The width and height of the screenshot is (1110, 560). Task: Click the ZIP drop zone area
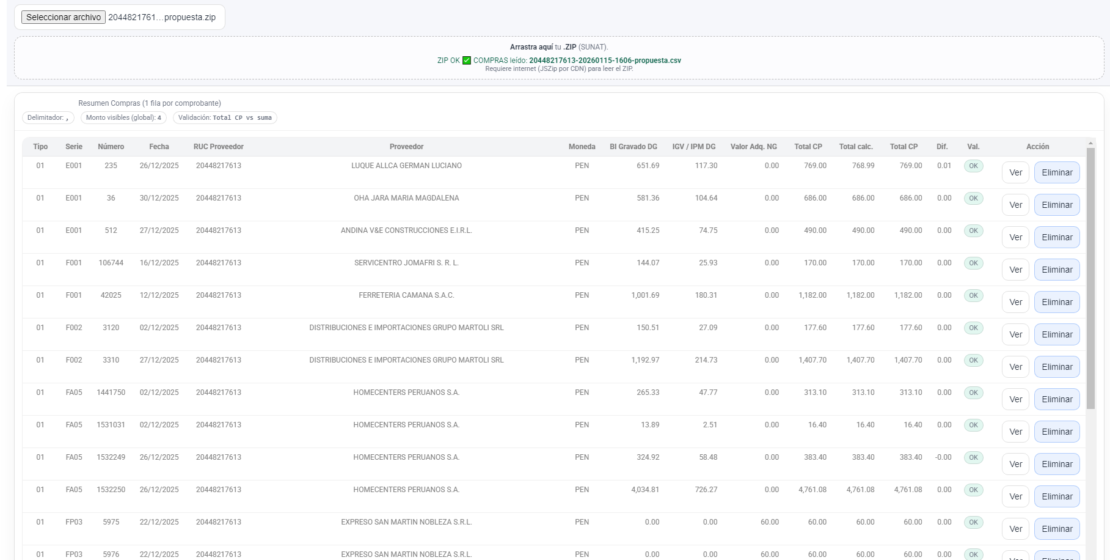coord(559,58)
